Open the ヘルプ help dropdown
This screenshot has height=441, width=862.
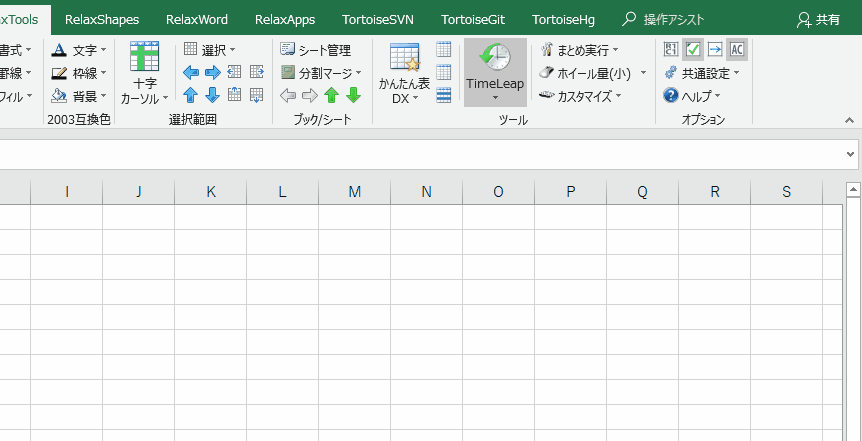pos(692,96)
